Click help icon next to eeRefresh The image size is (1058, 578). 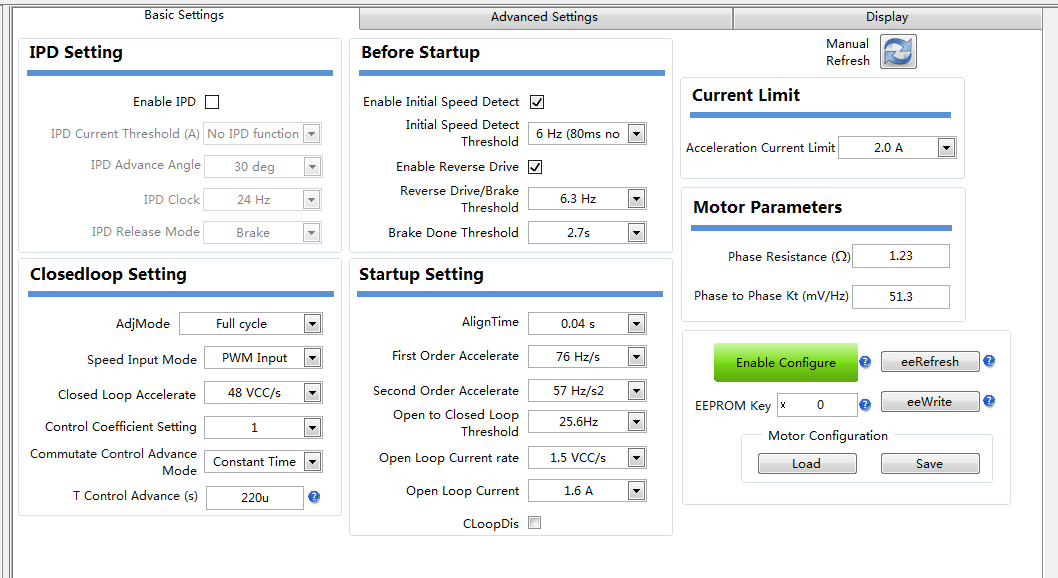pos(989,361)
